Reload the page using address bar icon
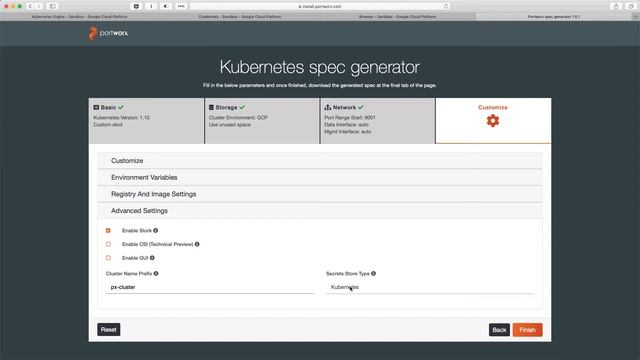This screenshot has width=640, height=360. click(446, 6)
